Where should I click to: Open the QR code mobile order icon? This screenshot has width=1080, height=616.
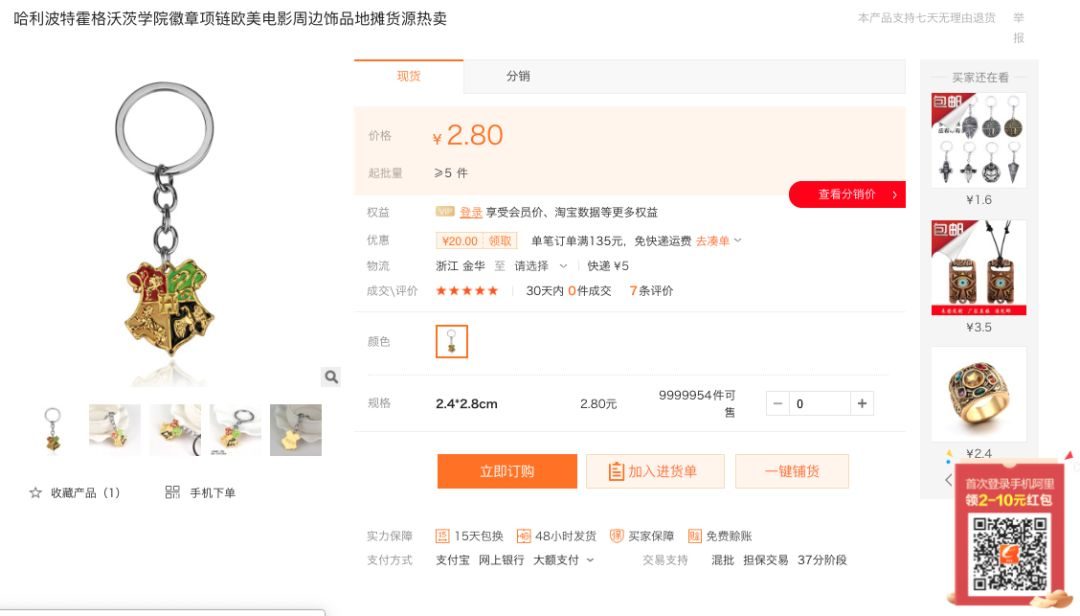172,492
